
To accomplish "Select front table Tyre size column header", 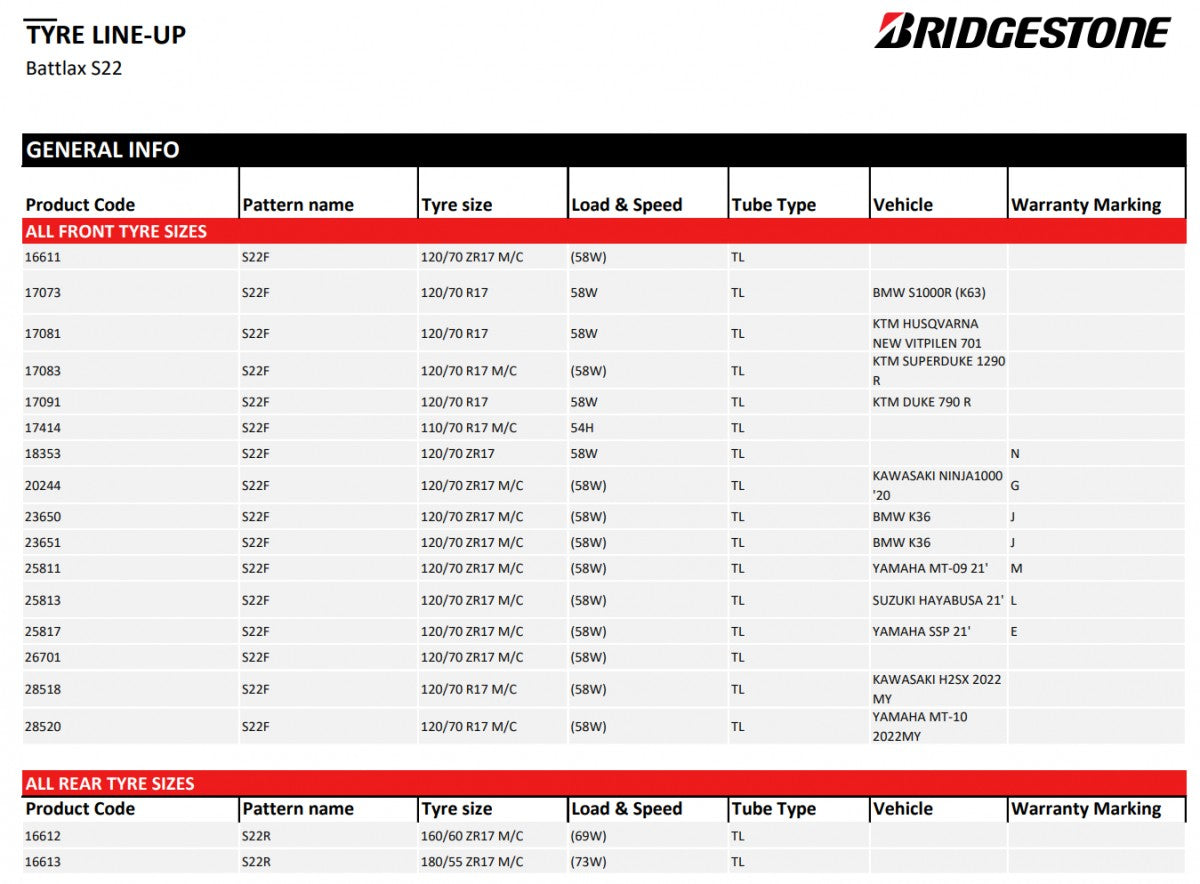I will [457, 205].
